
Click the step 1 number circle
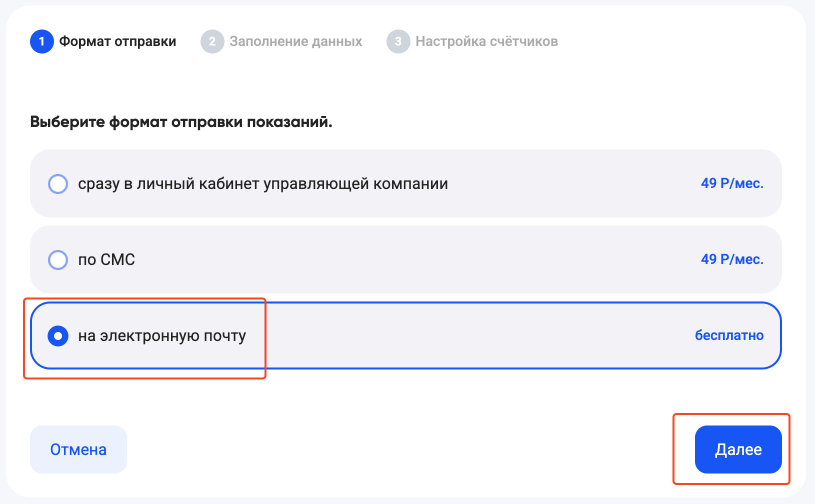pos(41,41)
